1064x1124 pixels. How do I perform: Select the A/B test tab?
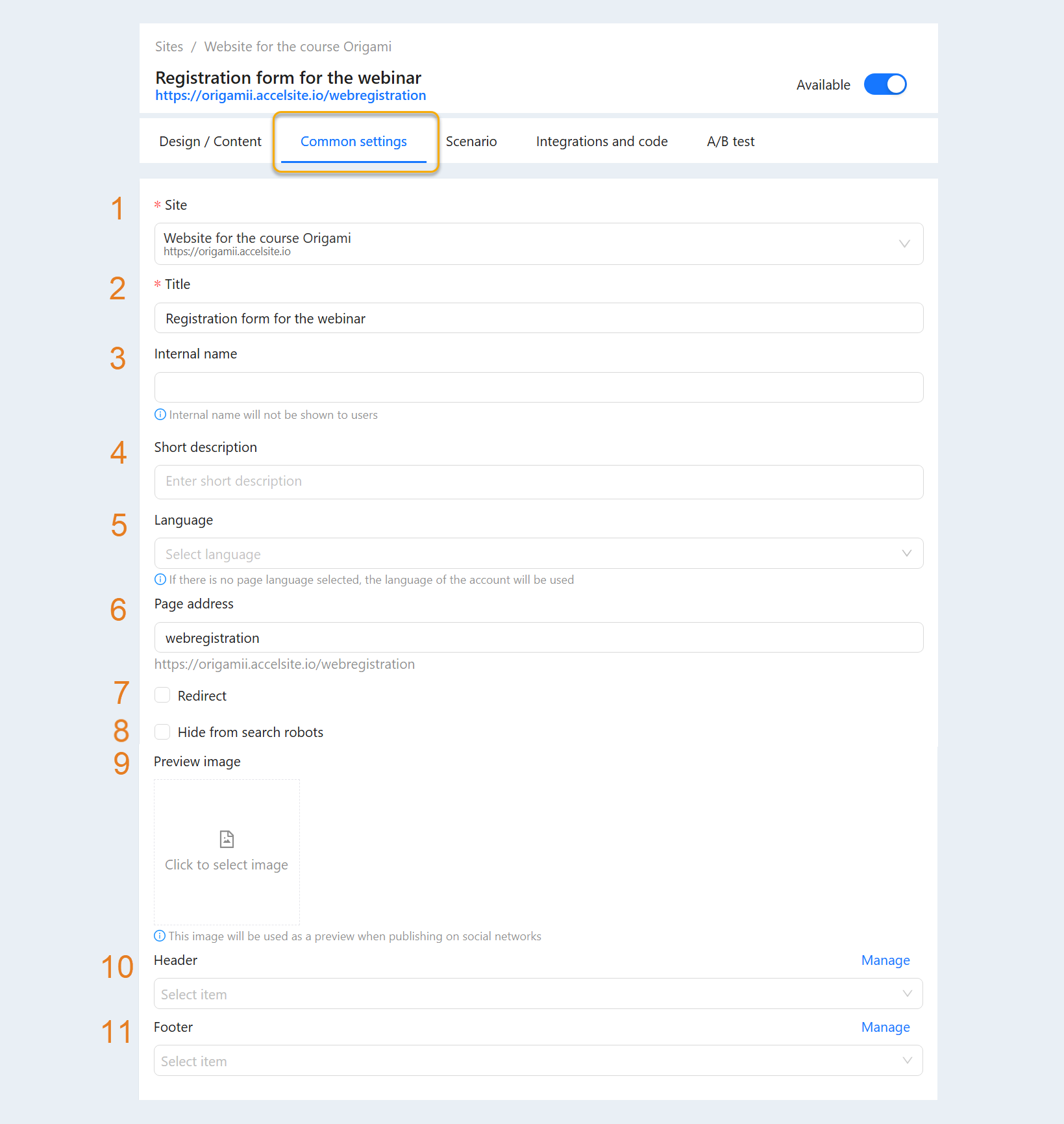(x=730, y=142)
